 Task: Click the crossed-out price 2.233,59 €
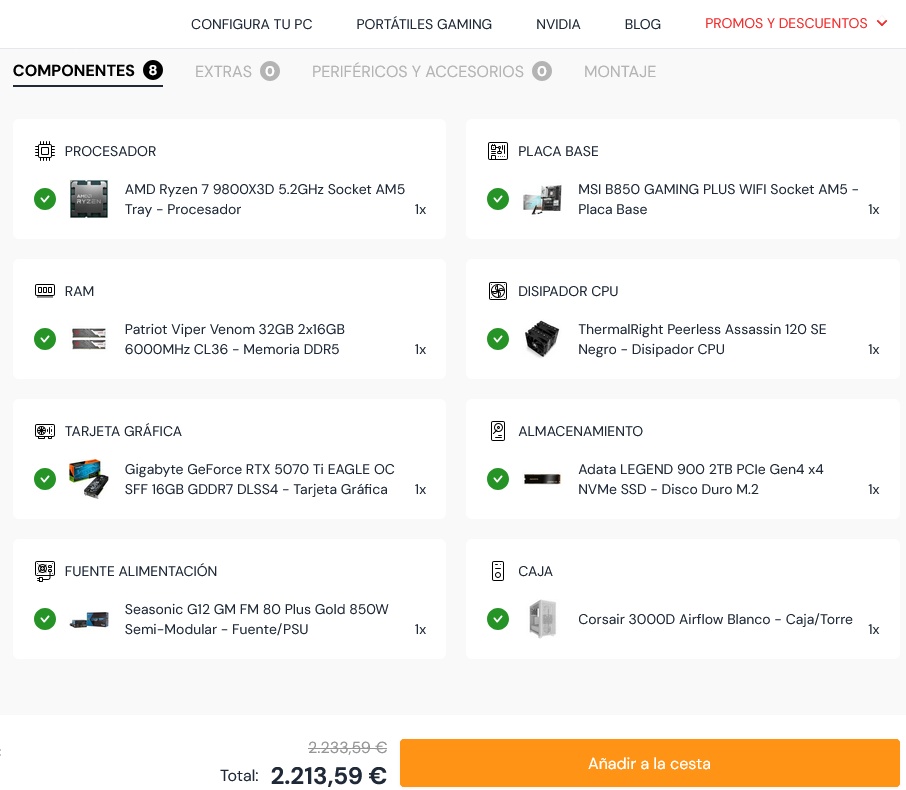pyautogui.click(x=347, y=748)
